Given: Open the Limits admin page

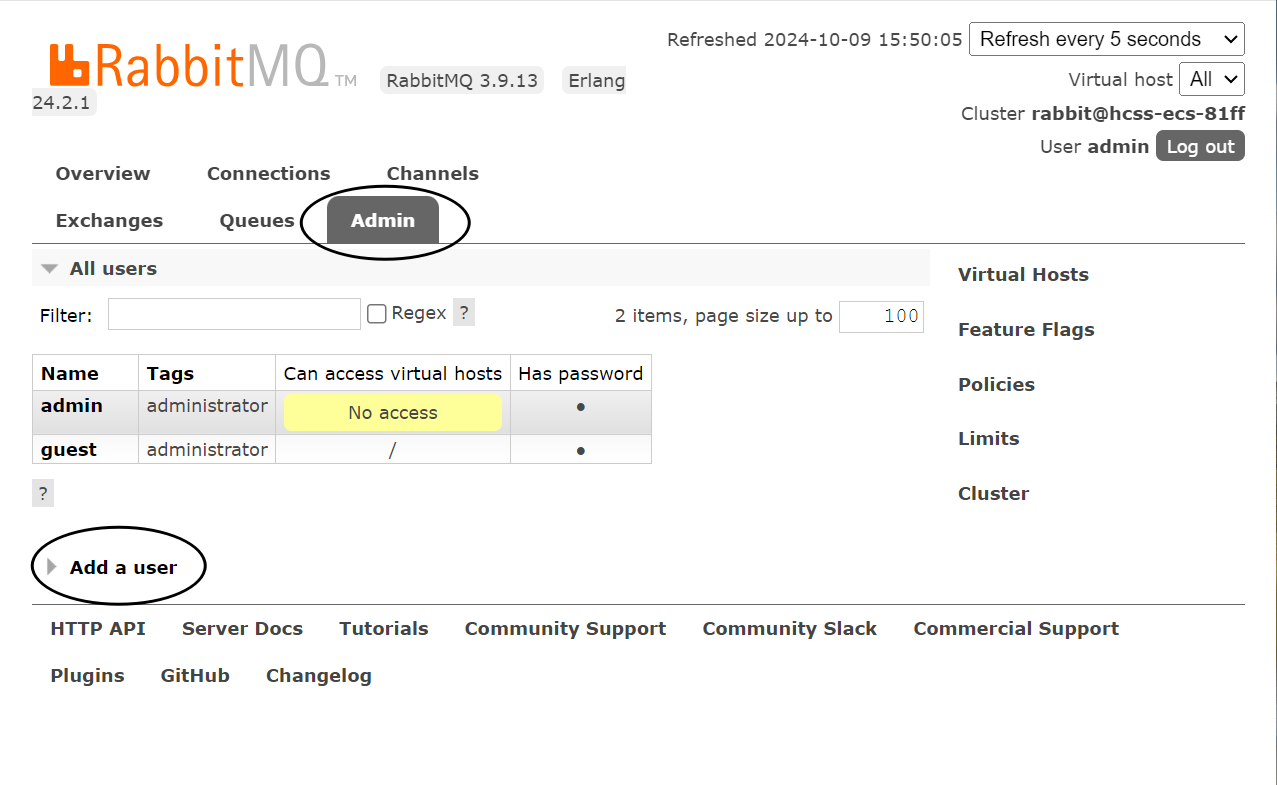Looking at the screenshot, I should click(988, 438).
